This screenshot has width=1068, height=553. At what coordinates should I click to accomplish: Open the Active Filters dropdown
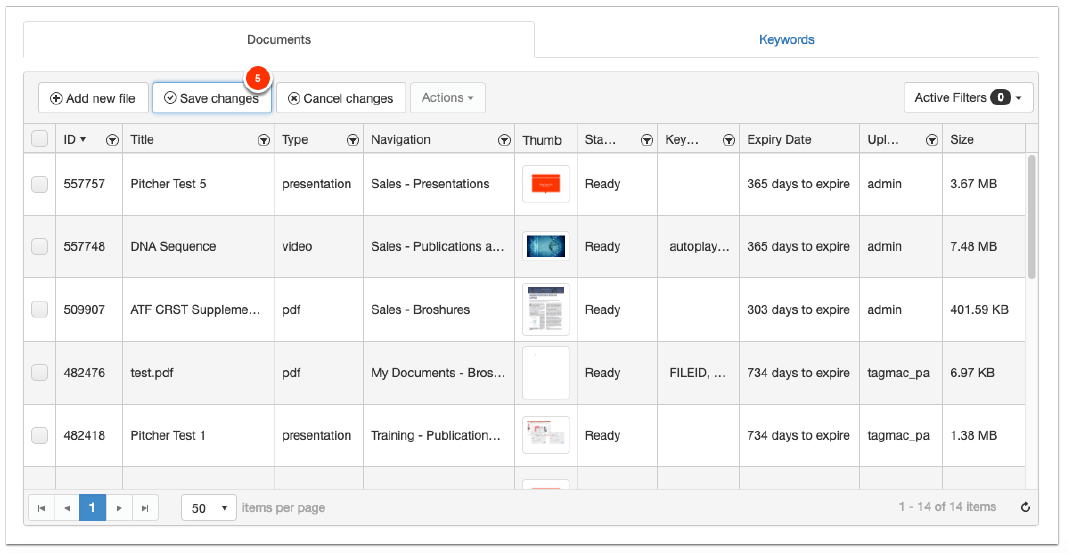click(967, 98)
